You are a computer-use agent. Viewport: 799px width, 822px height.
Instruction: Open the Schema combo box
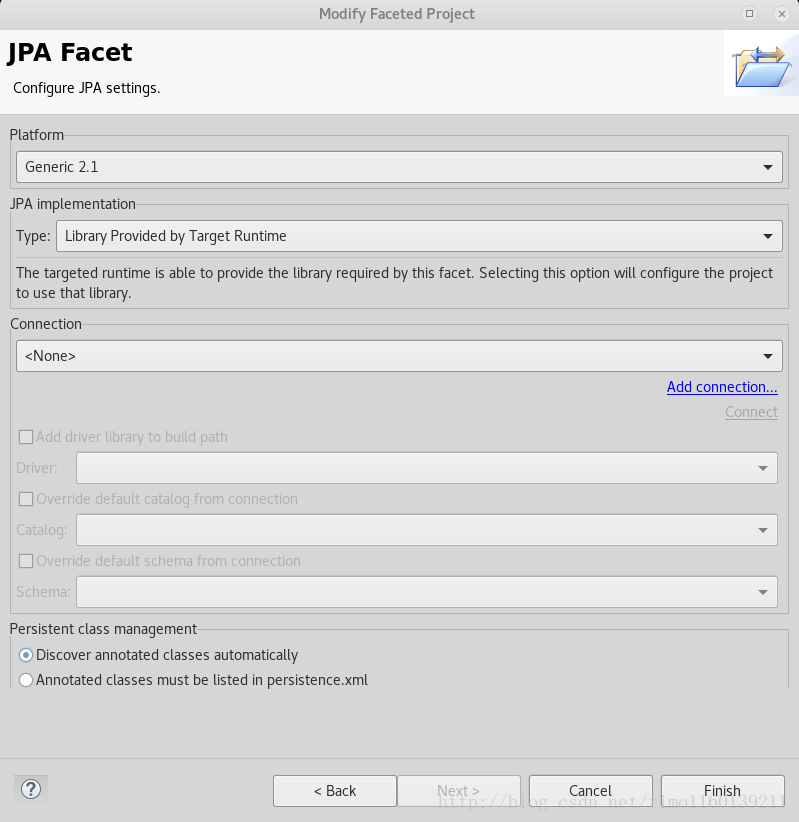point(427,592)
